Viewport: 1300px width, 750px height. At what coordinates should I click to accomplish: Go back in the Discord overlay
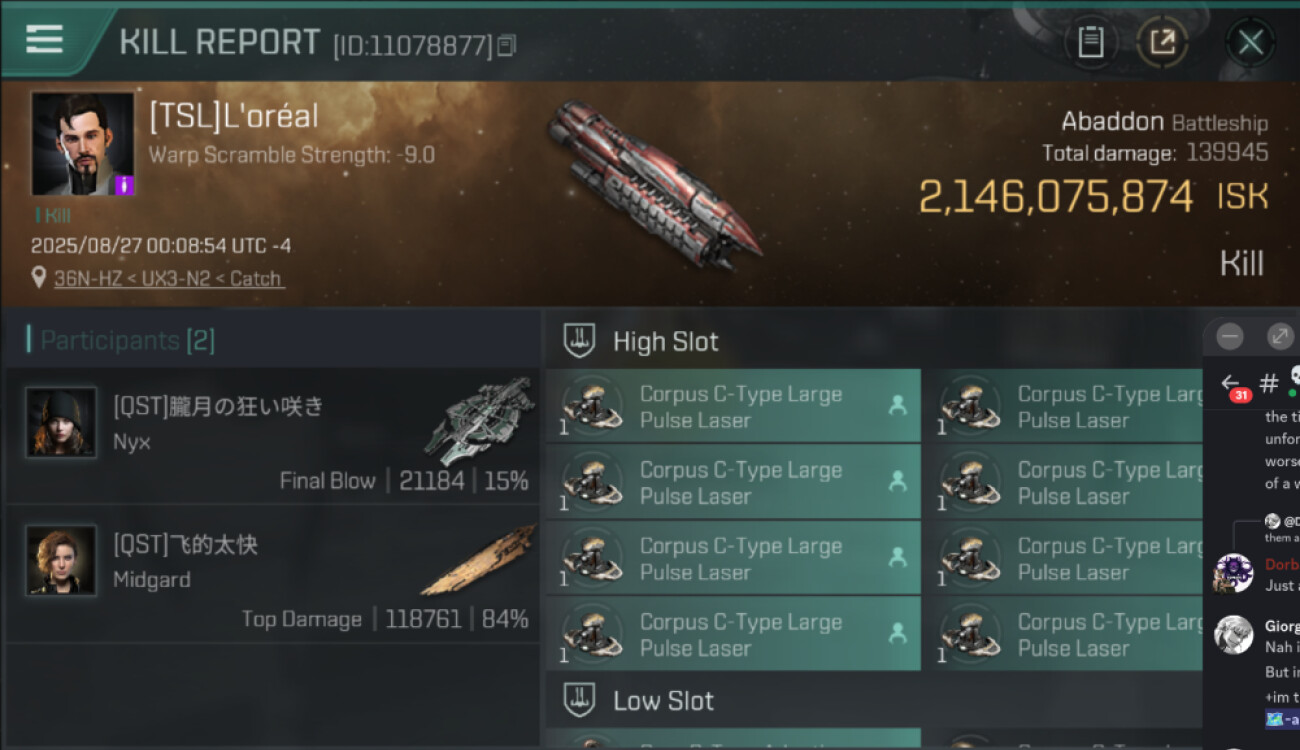point(1231,383)
